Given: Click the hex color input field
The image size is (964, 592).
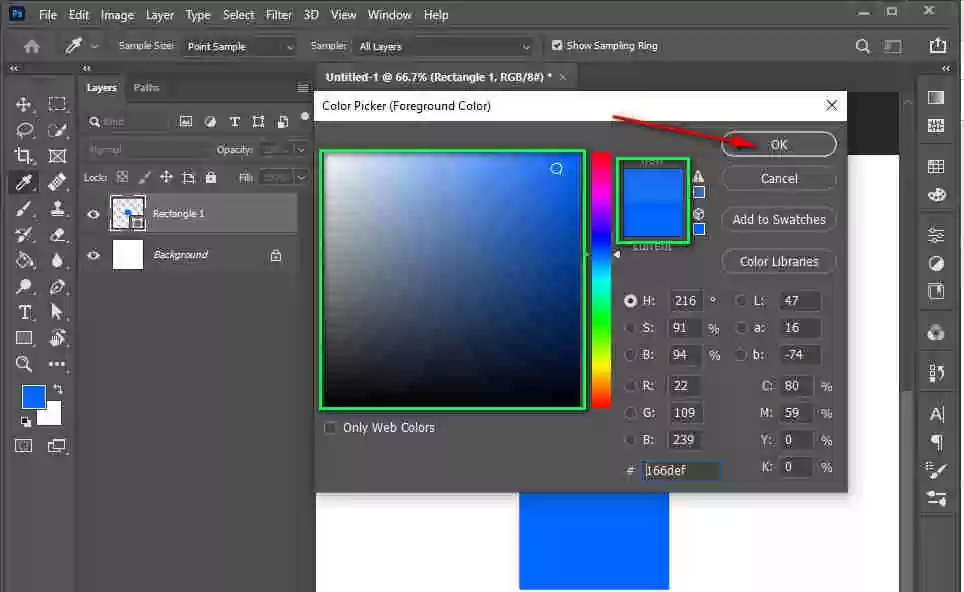Looking at the screenshot, I should coord(681,470).
